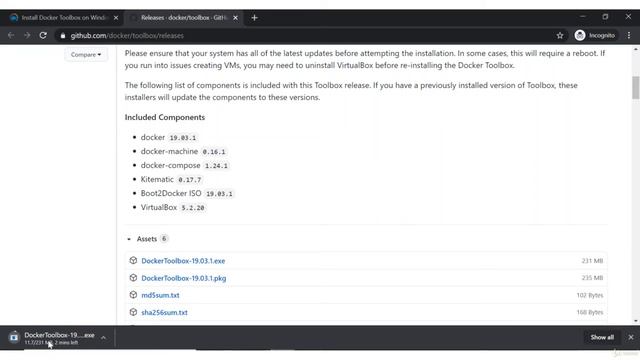Download DockerToolbox-19.03.1.exe asset
Image resolution: width=640 pixels, height=360 pixels.
(x=183, y=261)
